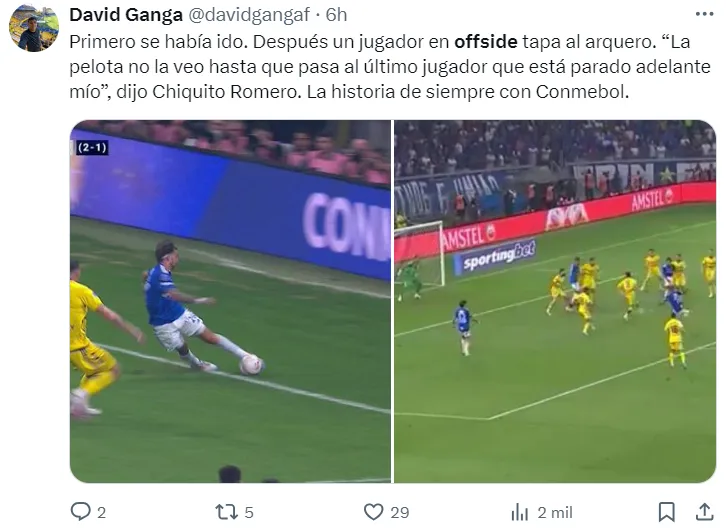727x528 pixels.
Task: Click the (2-1) score overlay on image
Action: (92, 148)
